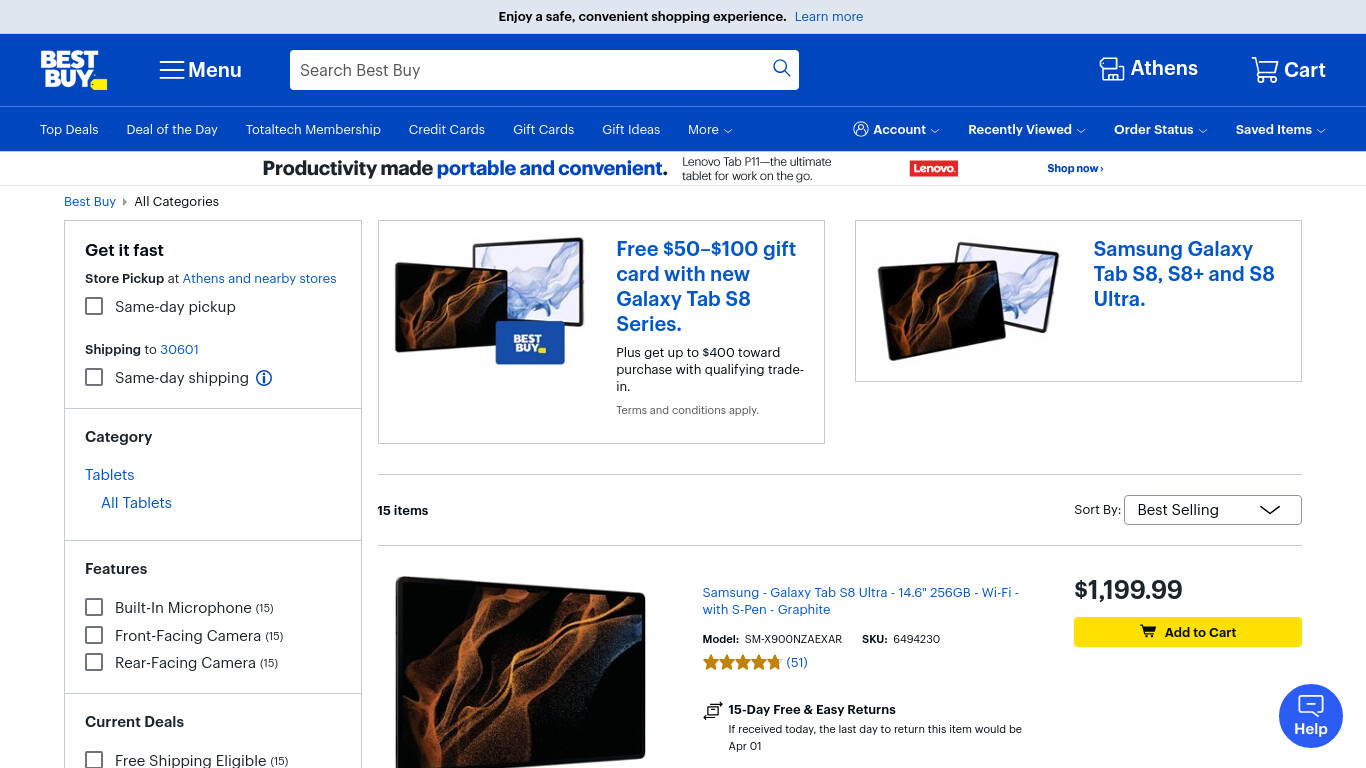Tick the Rear-Facing Camera filter
The height and width of the screenshot is (768, 1366).
point(94,662)
